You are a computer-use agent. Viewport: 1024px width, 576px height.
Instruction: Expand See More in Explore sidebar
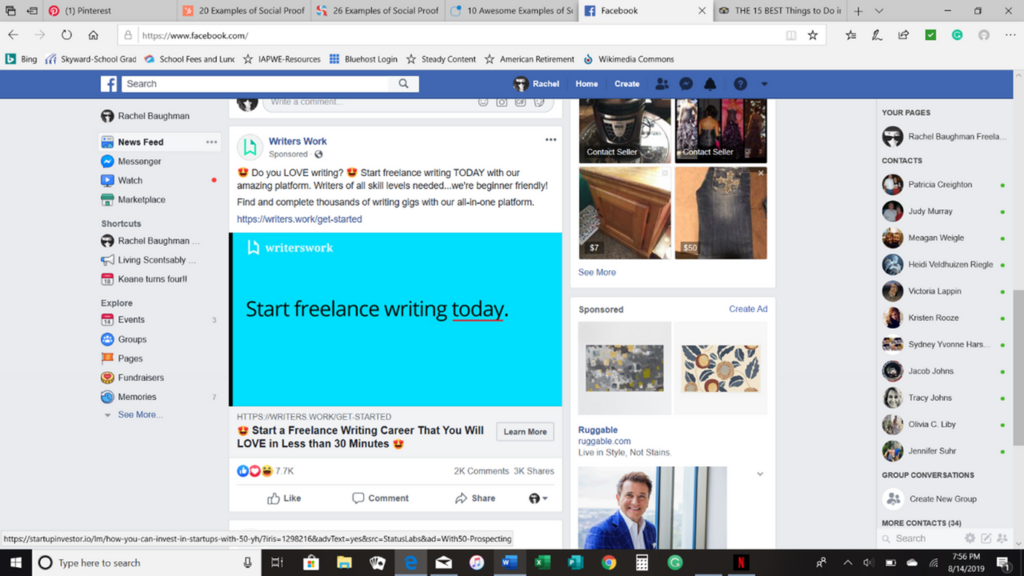[x=140, y=415]
